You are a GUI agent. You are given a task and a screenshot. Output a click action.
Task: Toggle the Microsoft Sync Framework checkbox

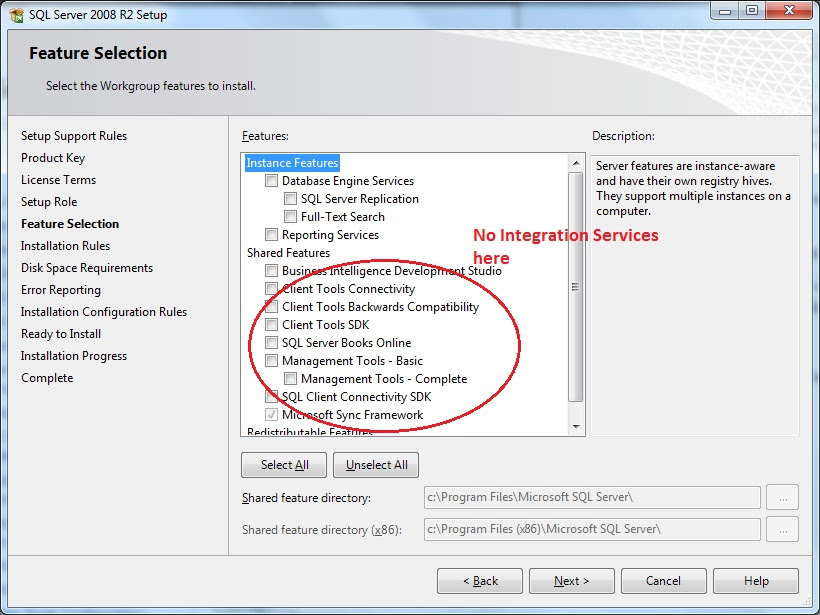[271, 415]
